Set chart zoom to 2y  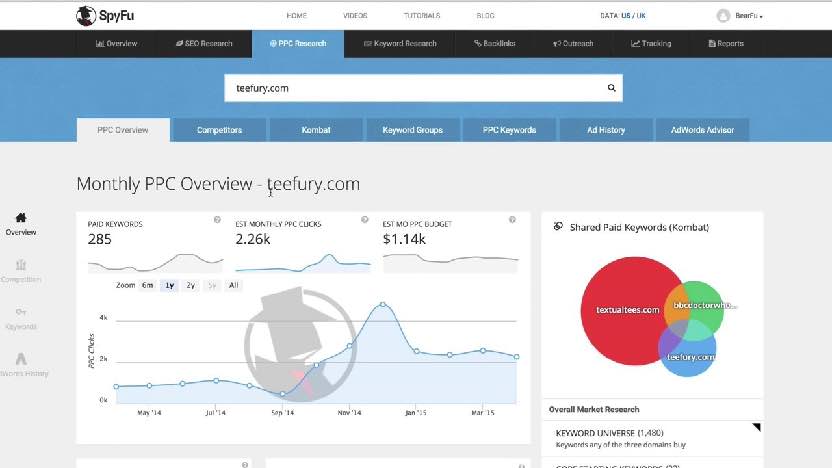coord(190,285)
